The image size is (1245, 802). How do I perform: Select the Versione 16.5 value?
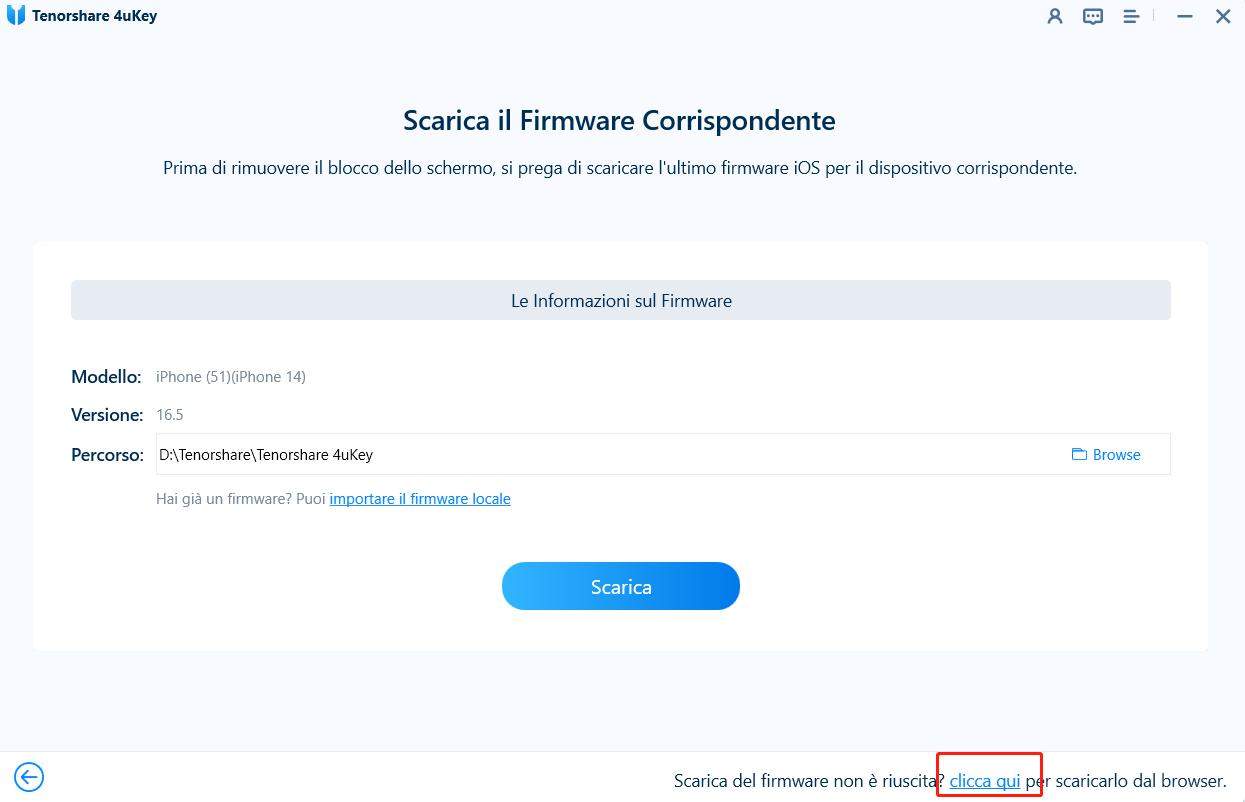[x=170, y=414]
